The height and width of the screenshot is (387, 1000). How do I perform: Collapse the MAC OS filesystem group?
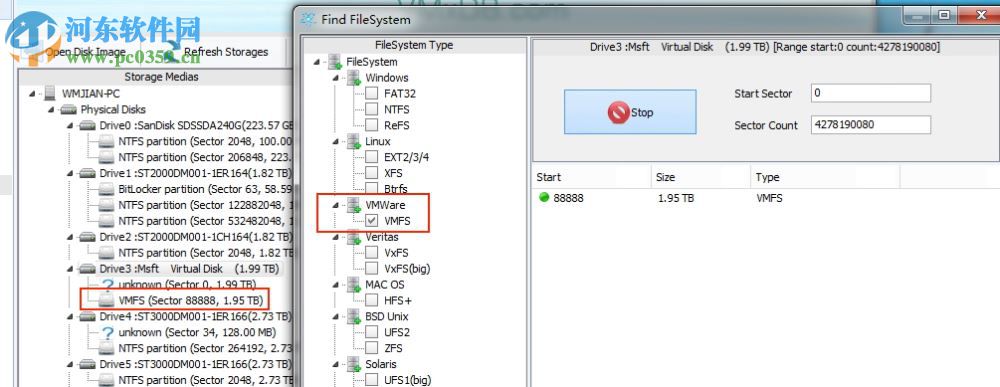(336, 285)
